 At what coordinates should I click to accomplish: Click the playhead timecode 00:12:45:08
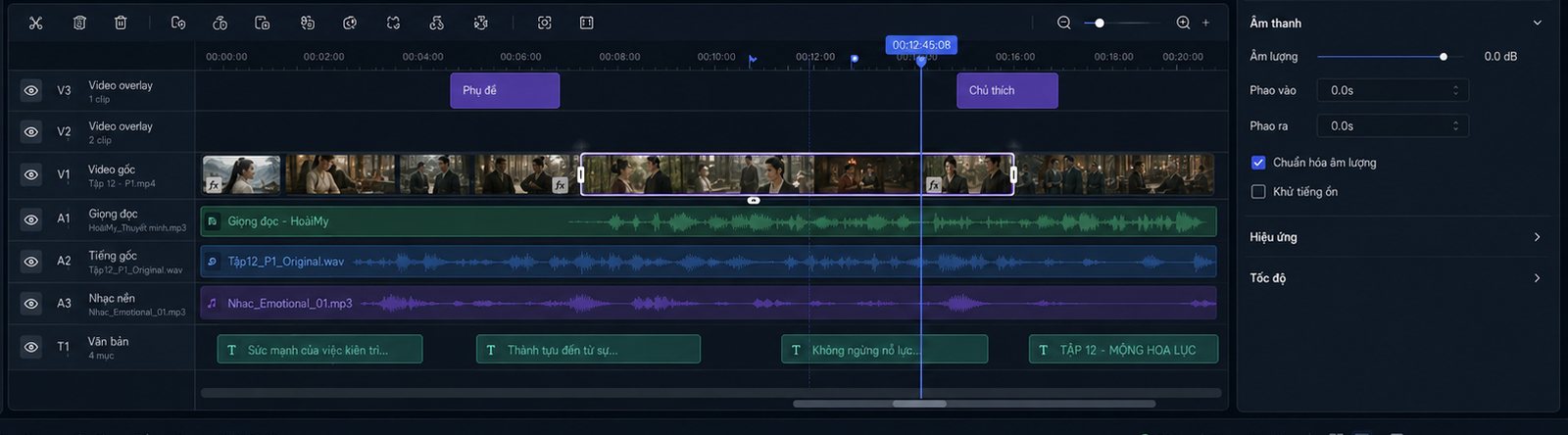[921, 45]
